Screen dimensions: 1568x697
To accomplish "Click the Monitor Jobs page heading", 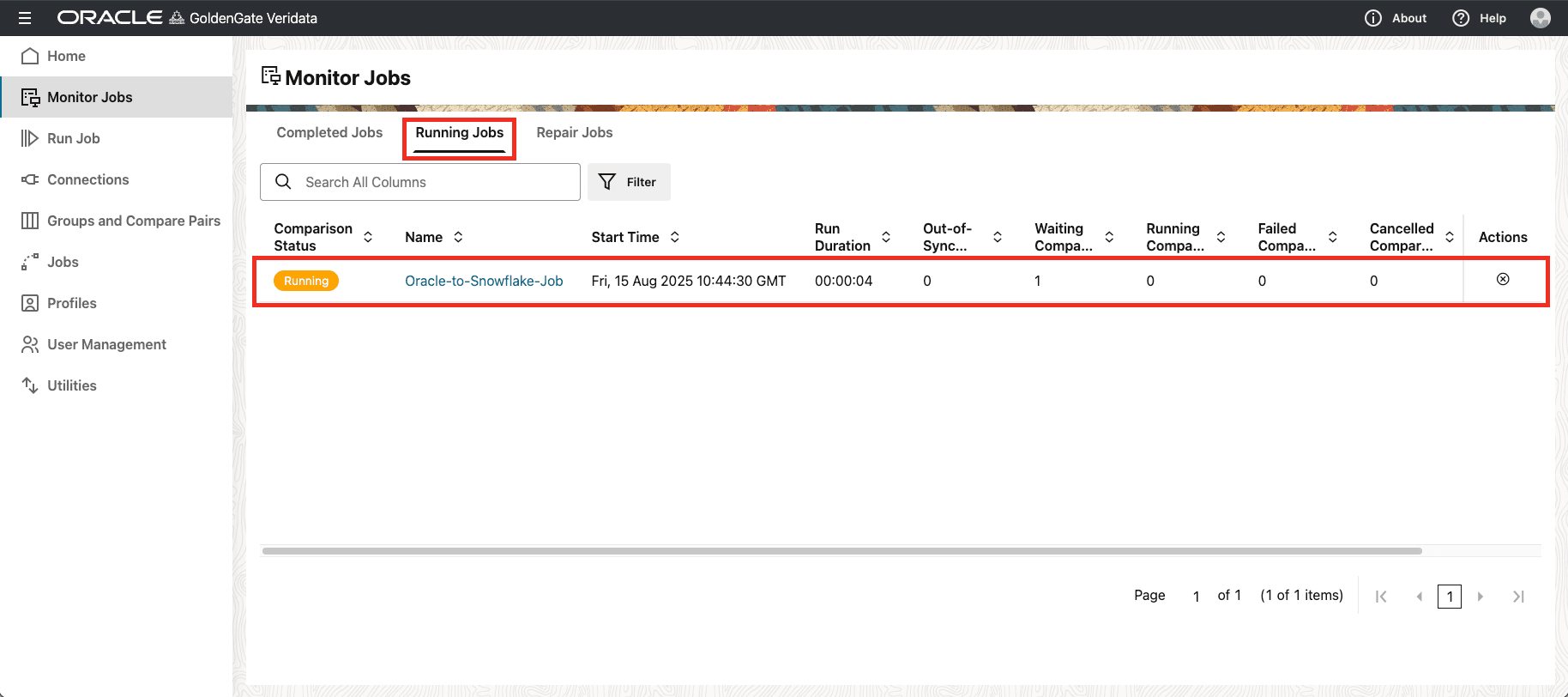I will pyautogui.click(x=347, y=77).
